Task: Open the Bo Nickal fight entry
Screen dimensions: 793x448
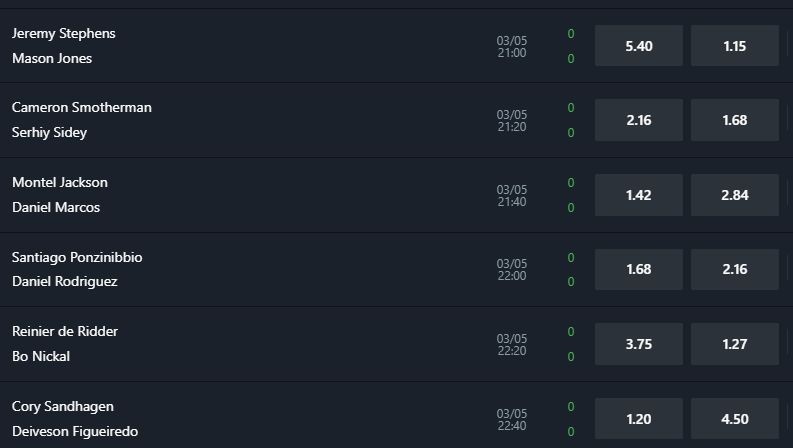Action: (x=41, y=356)
